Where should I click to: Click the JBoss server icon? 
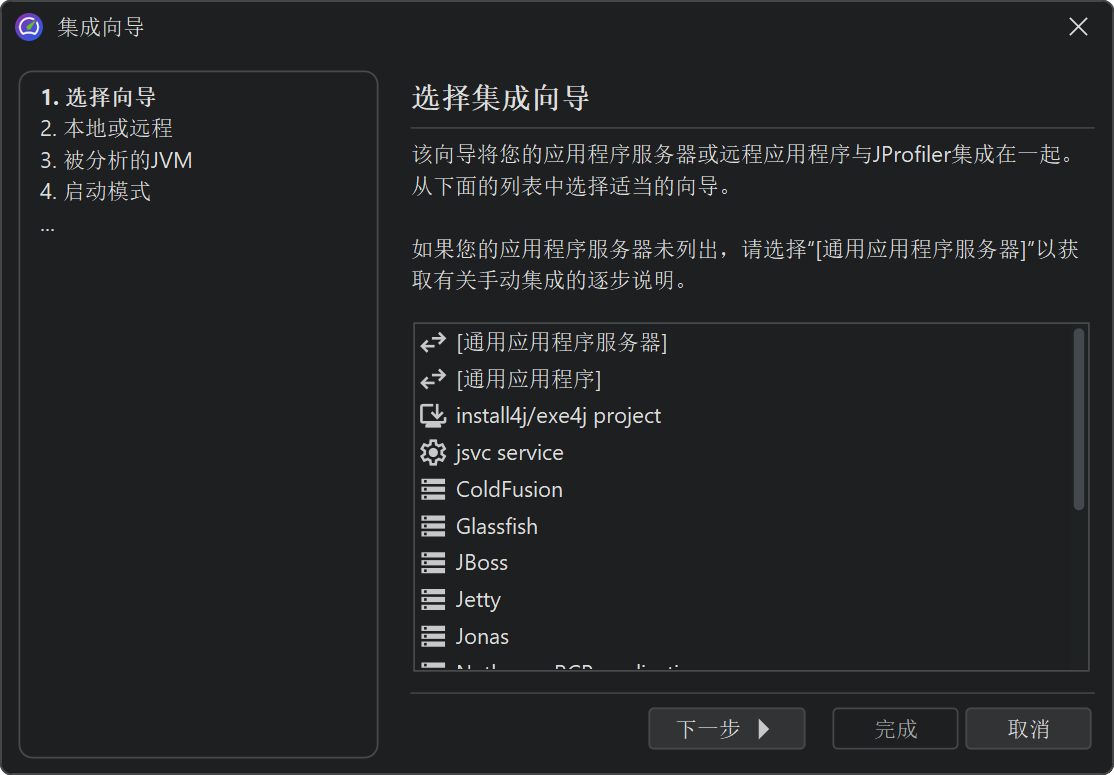tap(433, 563)
